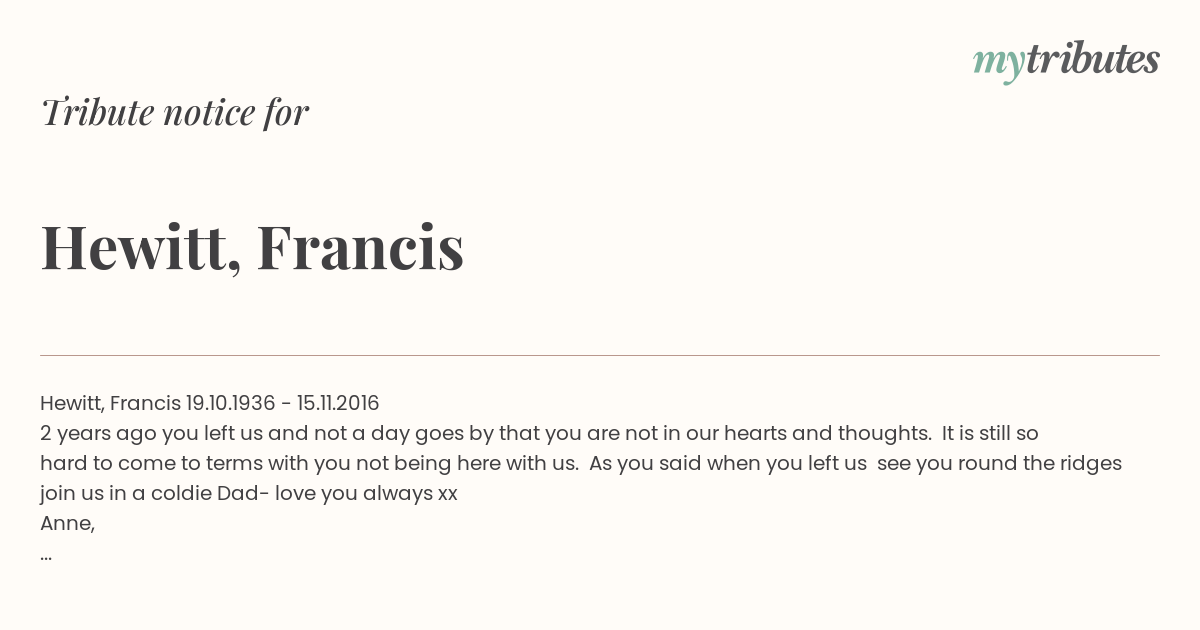Select the "Tribute notice for" heading
Screen dimensions: 1200x630
click(x=174, y=112)
